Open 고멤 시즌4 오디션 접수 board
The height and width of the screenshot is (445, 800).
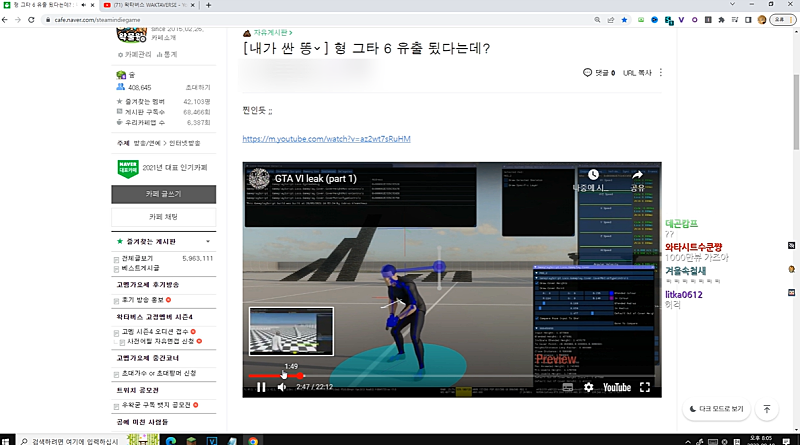click(155, 332)
